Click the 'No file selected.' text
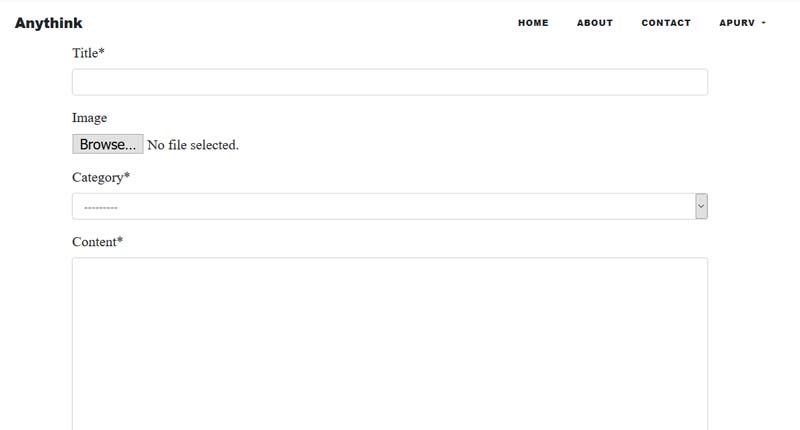The width and height of the screenshot is (800, 430). click(193, 145)
